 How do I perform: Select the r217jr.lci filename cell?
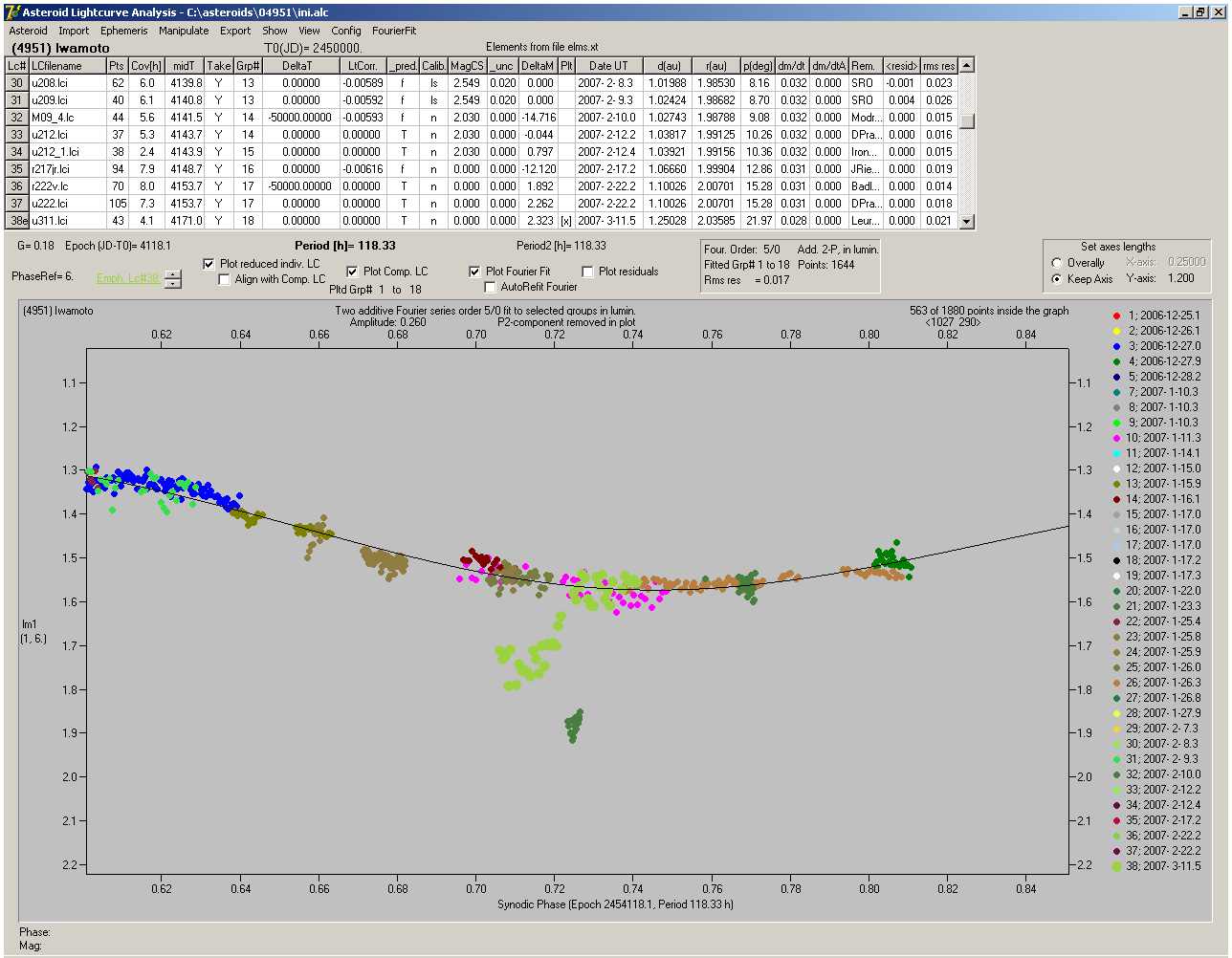coord(67,169)
